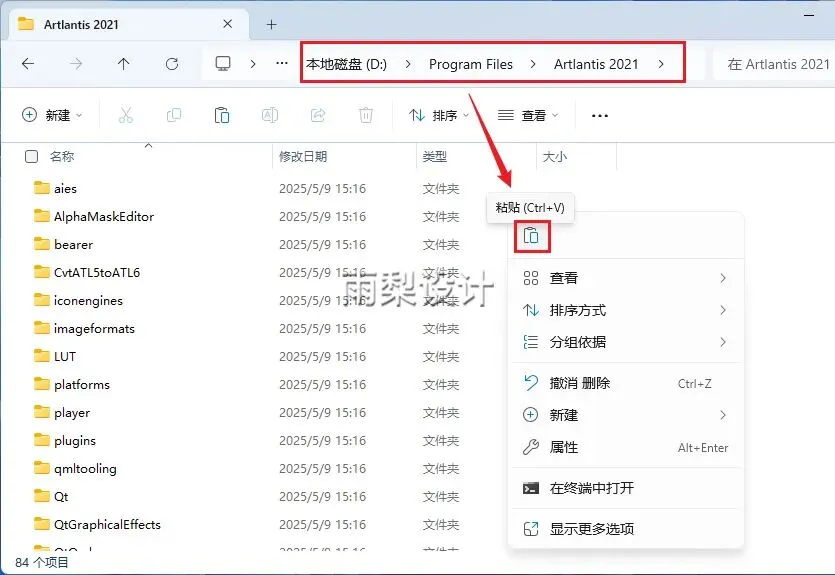
Task: Sort by the 类型 column header
Action: (435, 157)
